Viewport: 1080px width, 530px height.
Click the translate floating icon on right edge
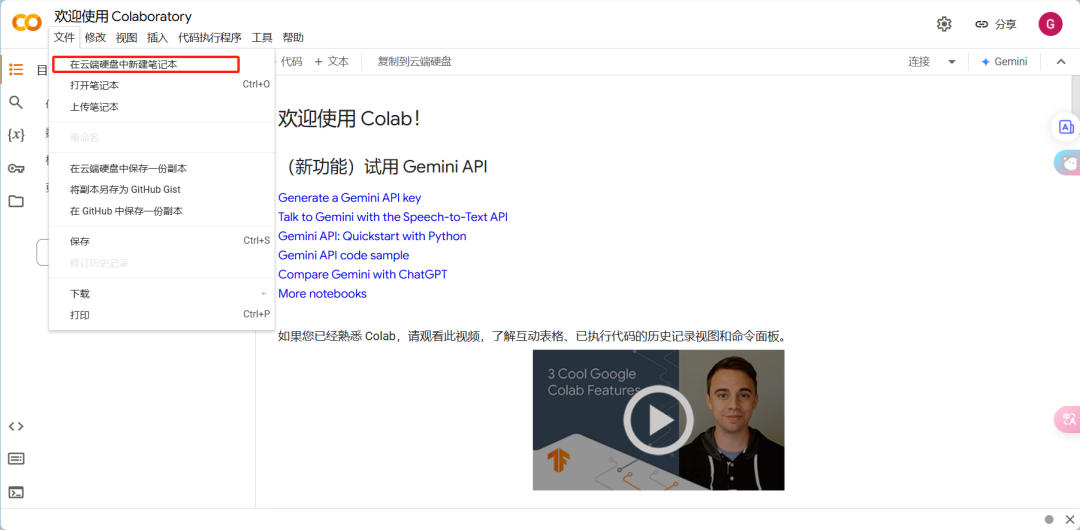click(x=1066, y=127)
